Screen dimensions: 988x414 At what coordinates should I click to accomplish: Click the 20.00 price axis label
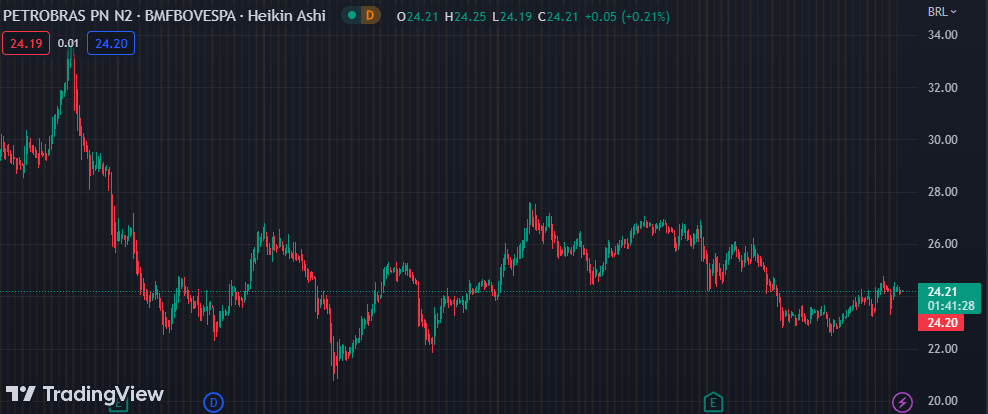943,401
